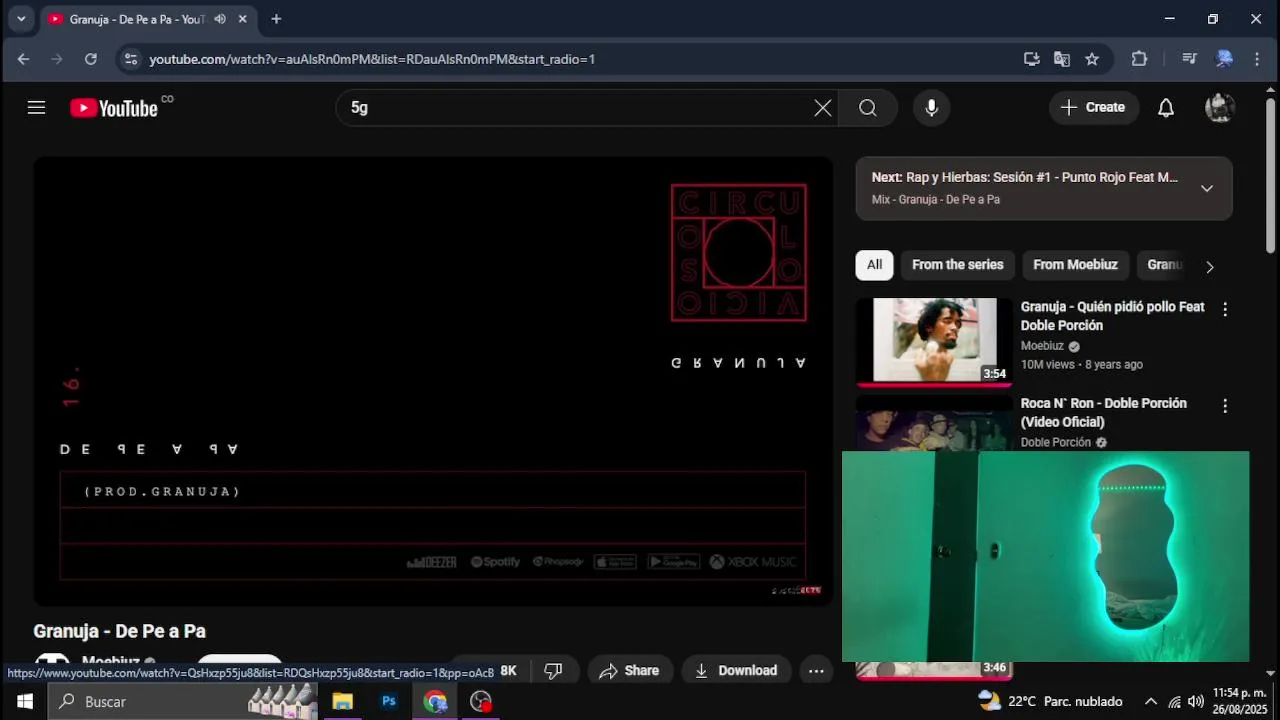The width and height of the screenshot is (1280, 720).
Task: Open the tab search dropdown arrow
Action: (x=21, y=19)
